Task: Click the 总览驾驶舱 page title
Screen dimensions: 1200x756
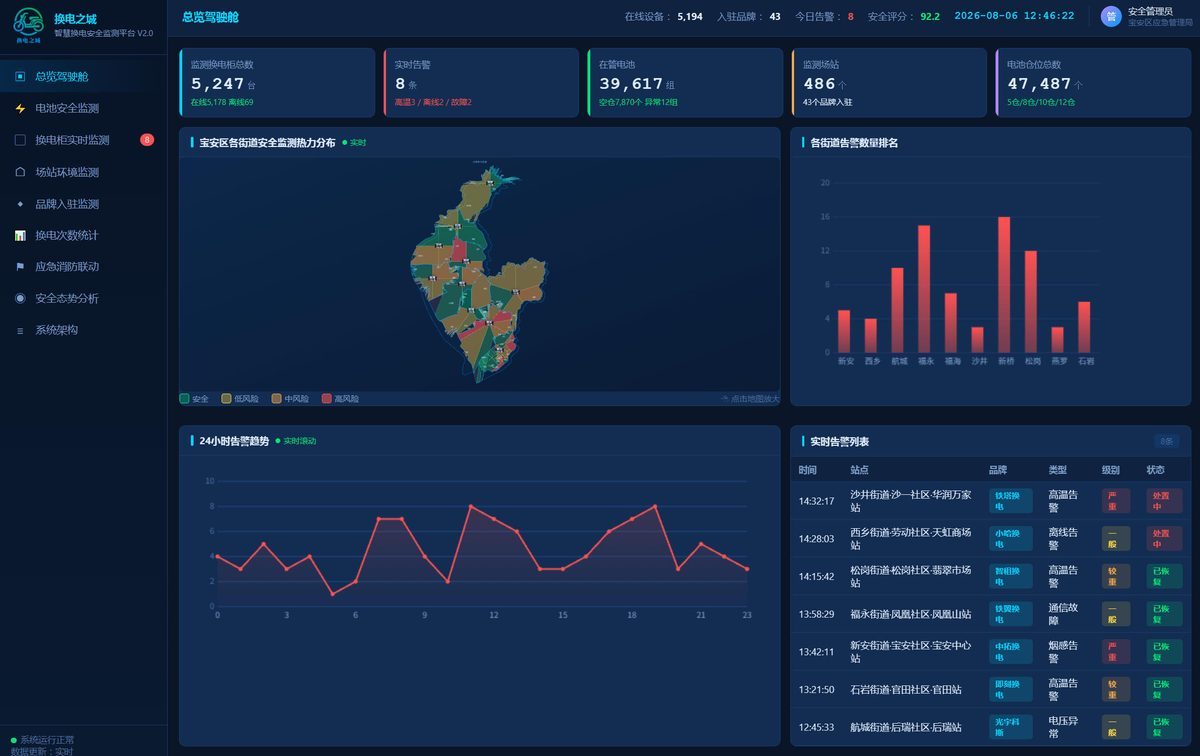Action: coord(210,16)
